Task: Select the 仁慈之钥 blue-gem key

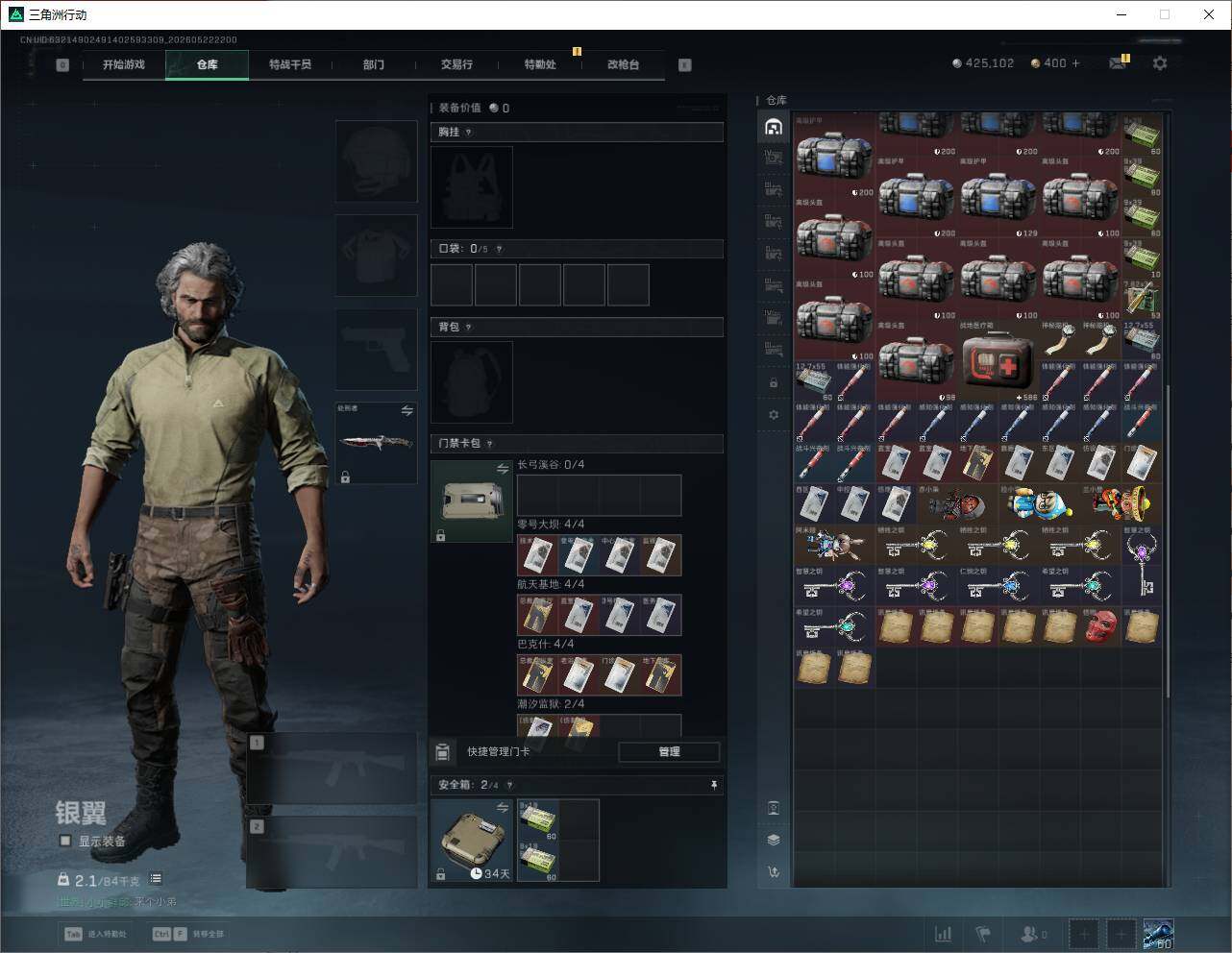Action: (998, 584)
